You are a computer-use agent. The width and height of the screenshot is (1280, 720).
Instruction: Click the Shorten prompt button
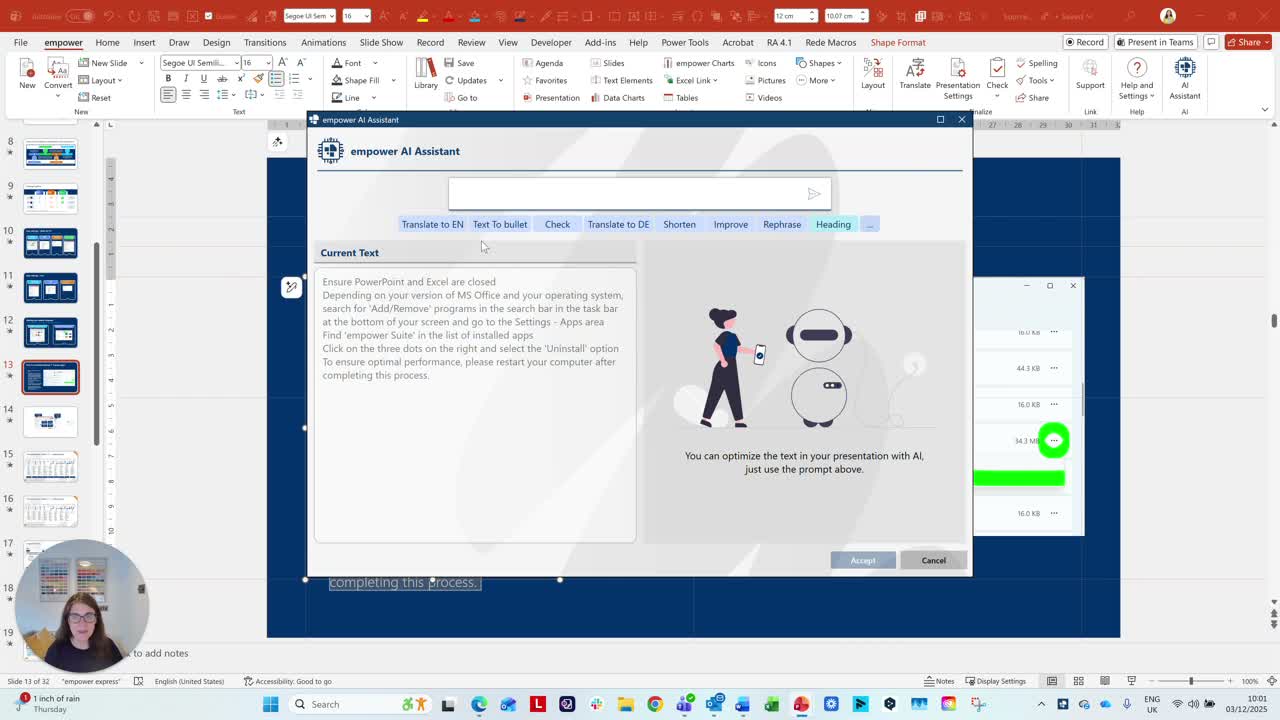point(679,224)
